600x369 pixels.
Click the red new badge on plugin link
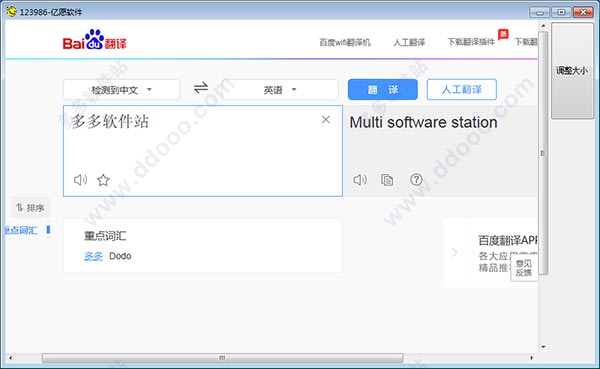(x=503, y=34)
